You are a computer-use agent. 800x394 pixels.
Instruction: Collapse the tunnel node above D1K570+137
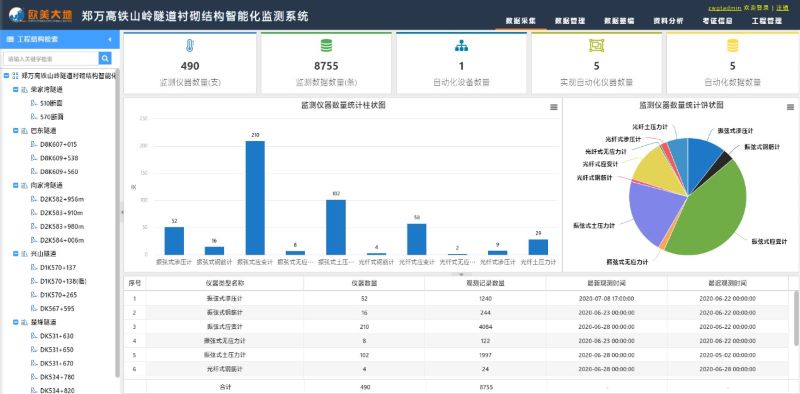point(15,254)
